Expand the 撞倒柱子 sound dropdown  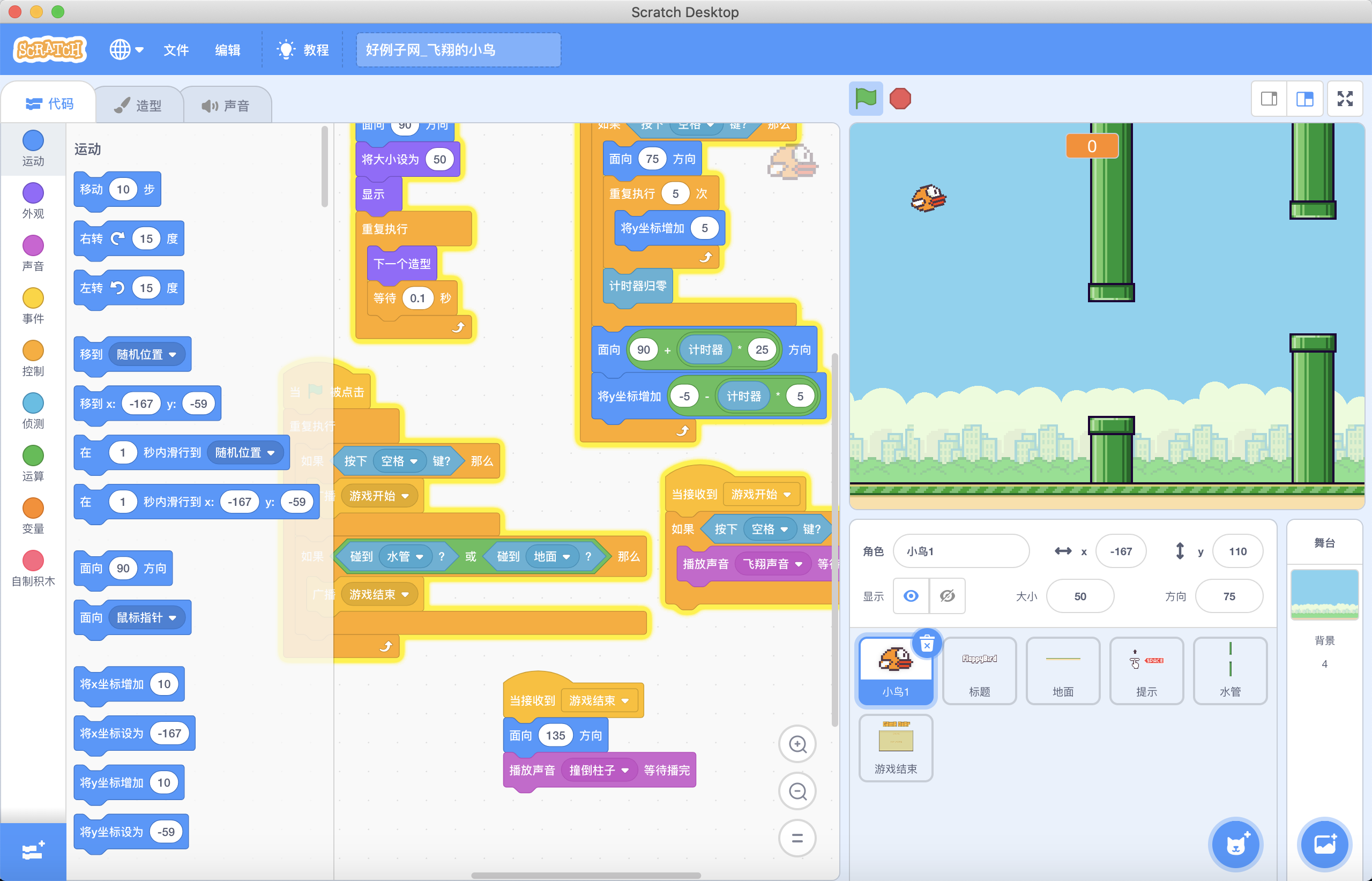point(599,771)
